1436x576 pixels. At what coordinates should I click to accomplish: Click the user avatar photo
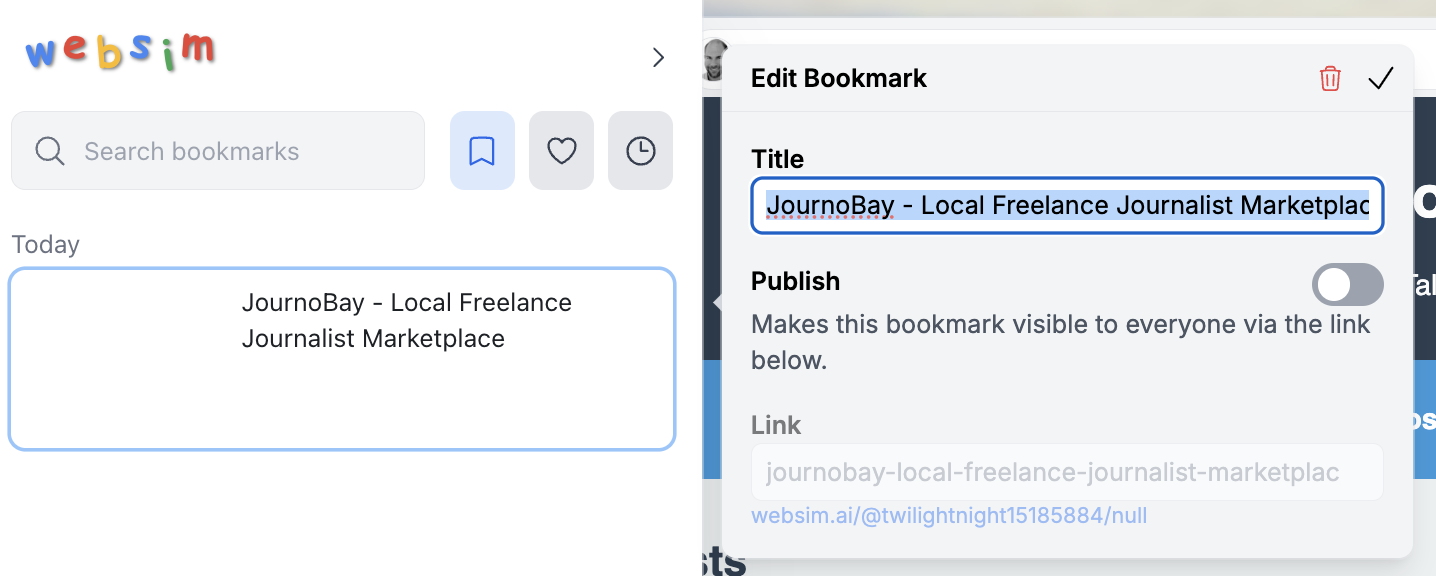713,62
